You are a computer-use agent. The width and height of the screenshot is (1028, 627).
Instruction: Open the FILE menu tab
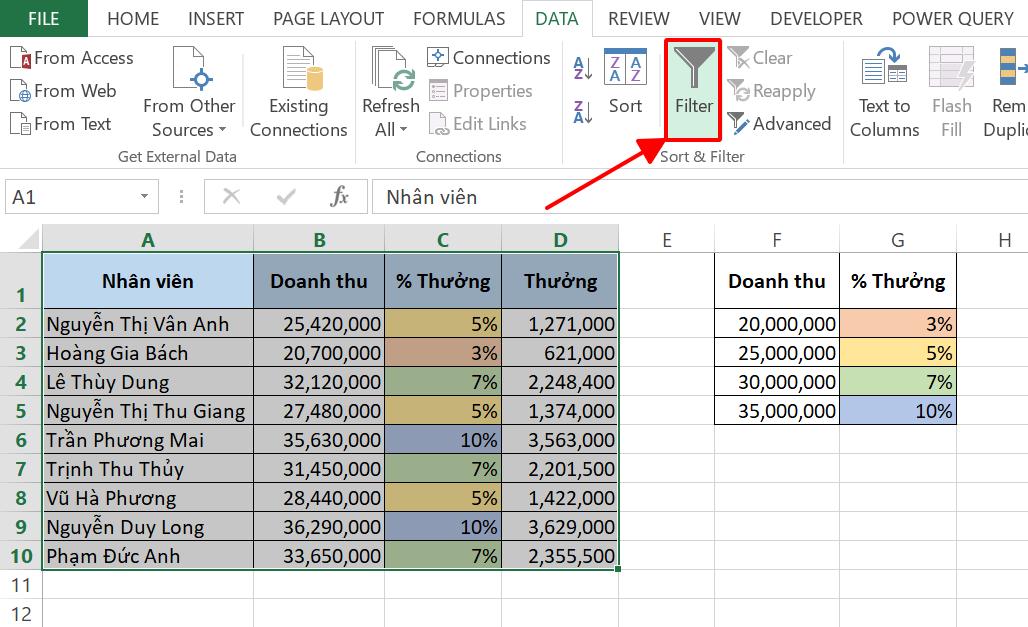(43, 18)
